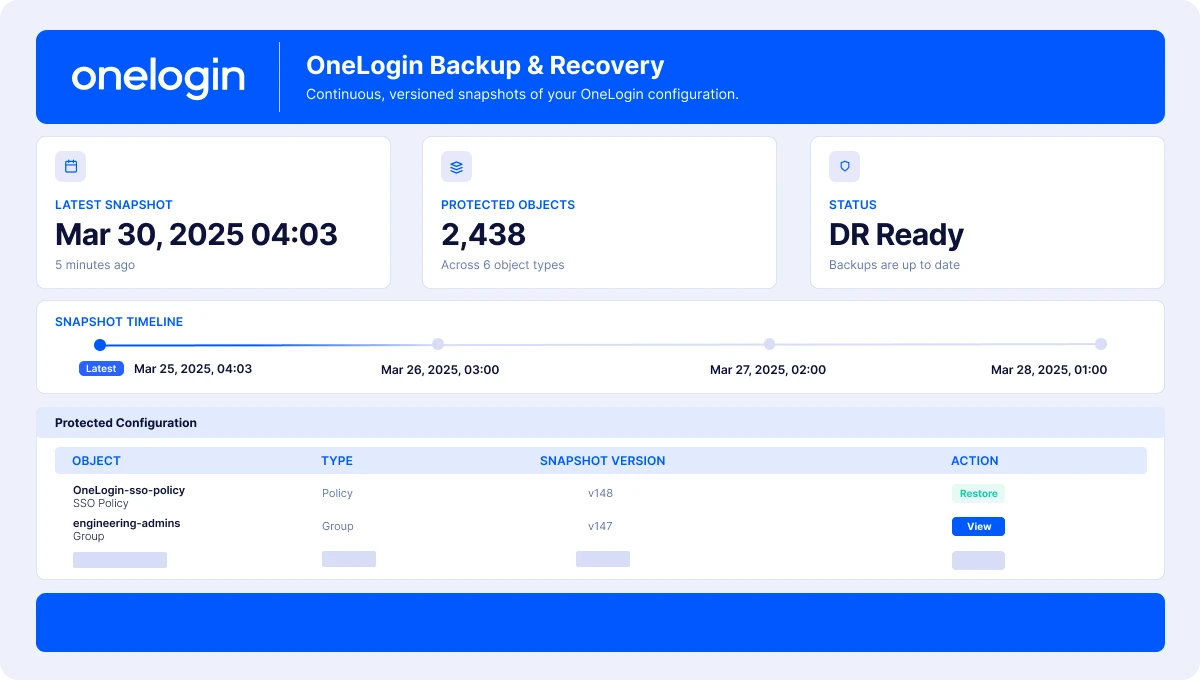Click the 2,438 protected objects count
1200x680 pixels.
(483, 234)
